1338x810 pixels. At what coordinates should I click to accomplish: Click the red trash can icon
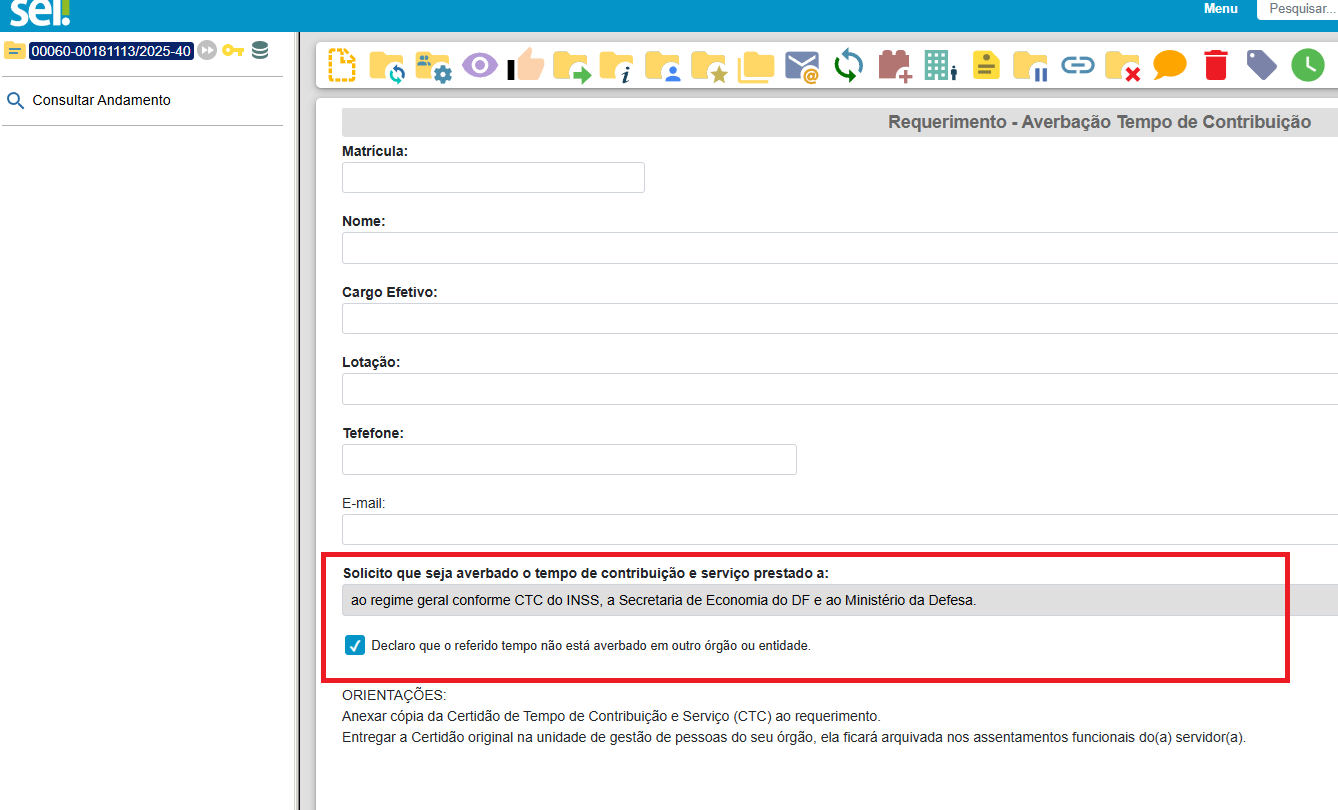click(1215, 66)
